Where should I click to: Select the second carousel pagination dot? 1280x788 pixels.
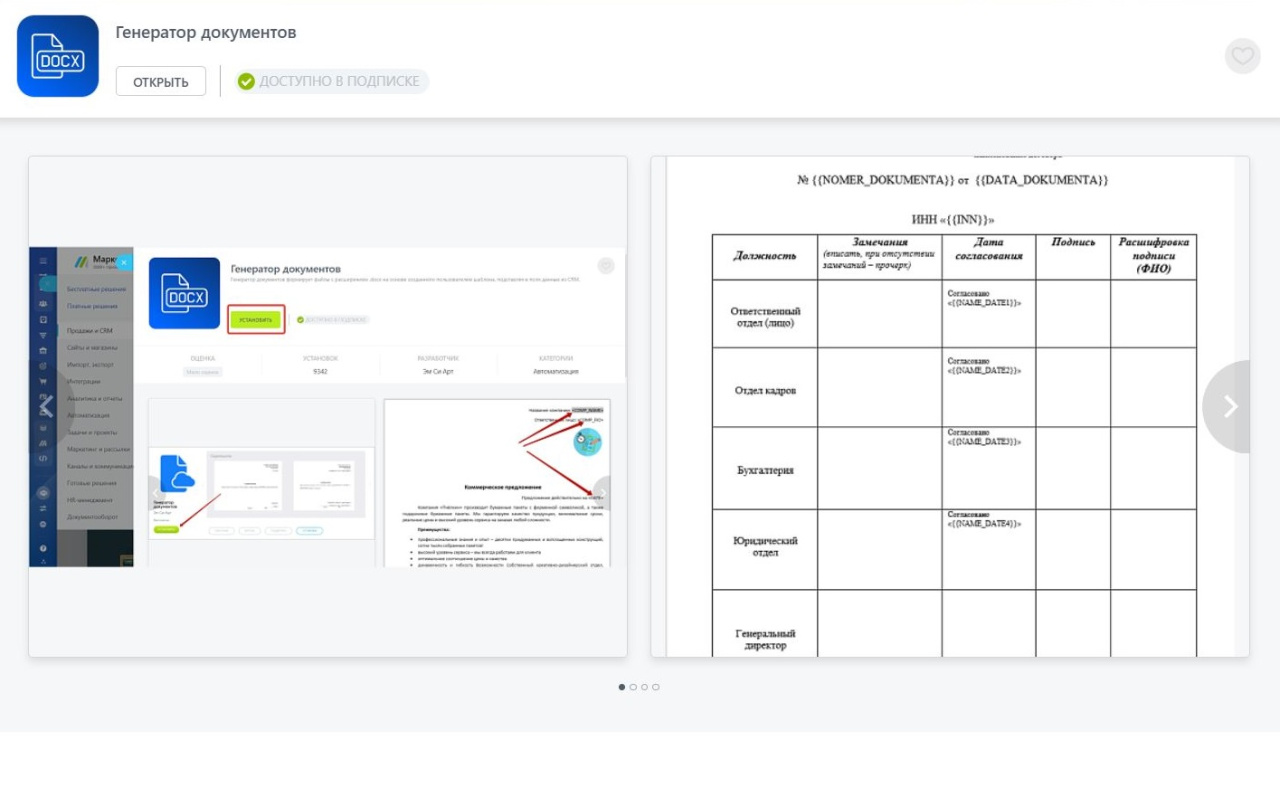coord(633,687)
